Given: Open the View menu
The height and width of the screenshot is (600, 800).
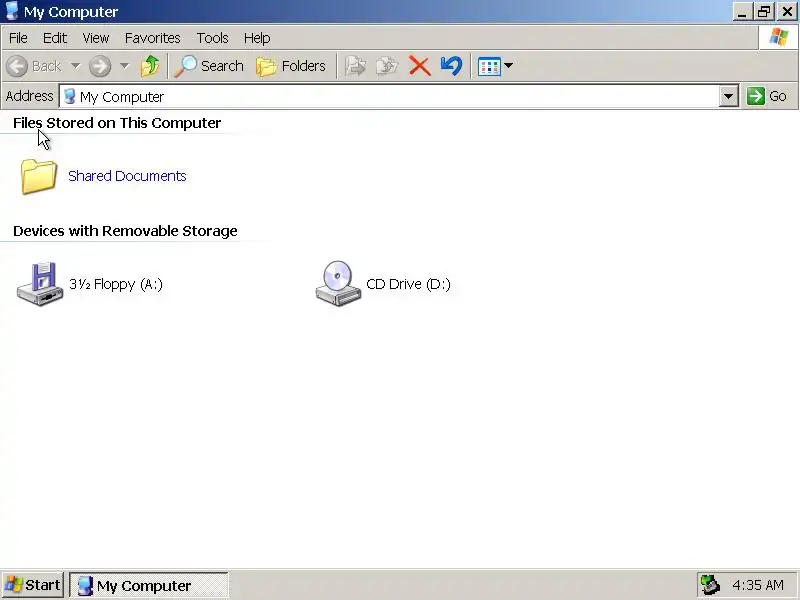Looking at the screenshot, I should click(96, 38).
